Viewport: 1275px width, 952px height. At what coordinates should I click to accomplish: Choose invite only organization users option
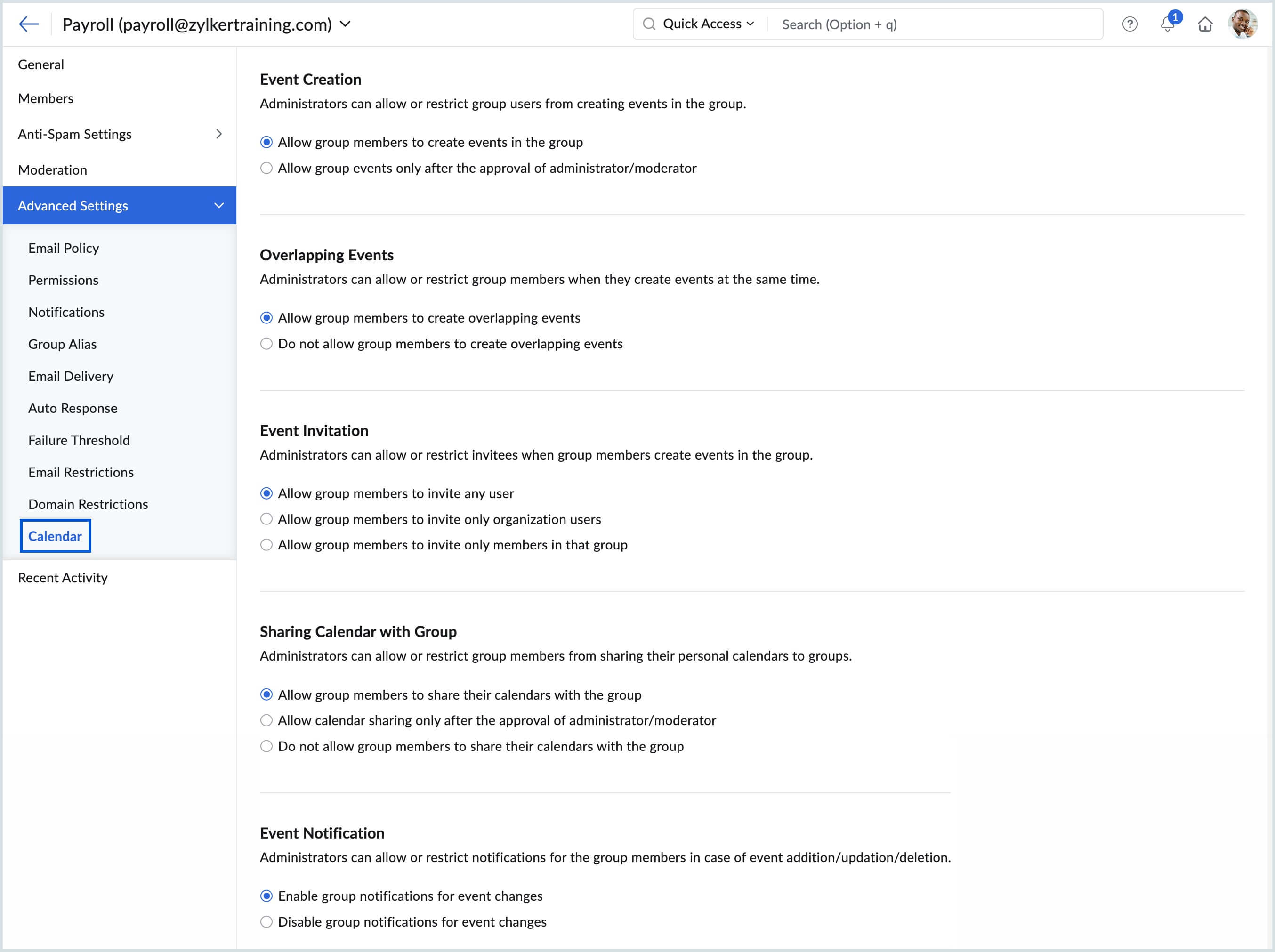(x=266, y=519)
